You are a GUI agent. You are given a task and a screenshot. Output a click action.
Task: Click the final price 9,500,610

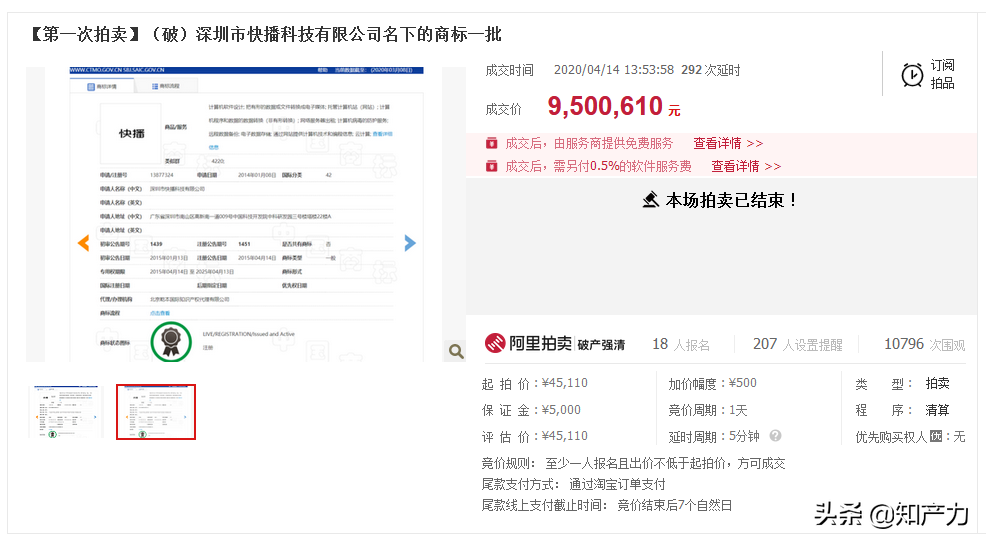[605, 106]
